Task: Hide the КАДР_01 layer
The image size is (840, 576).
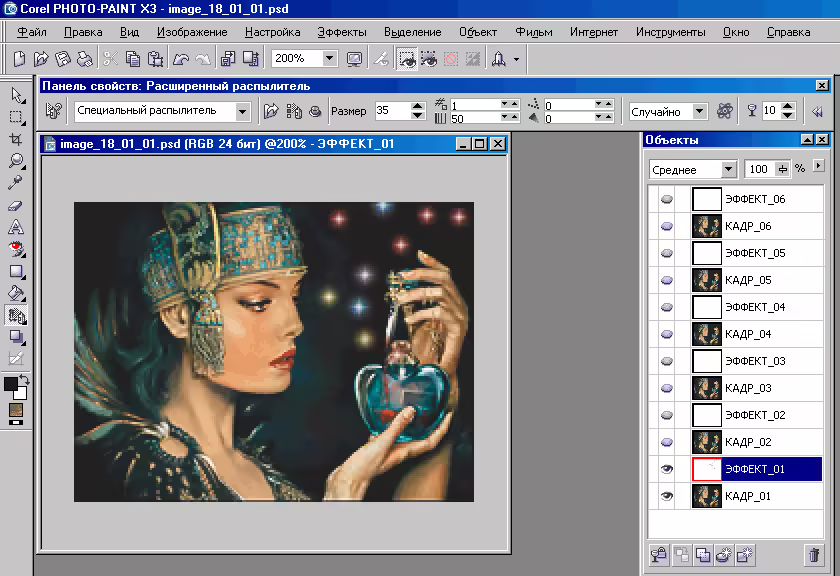Action: tap(666, 496)
